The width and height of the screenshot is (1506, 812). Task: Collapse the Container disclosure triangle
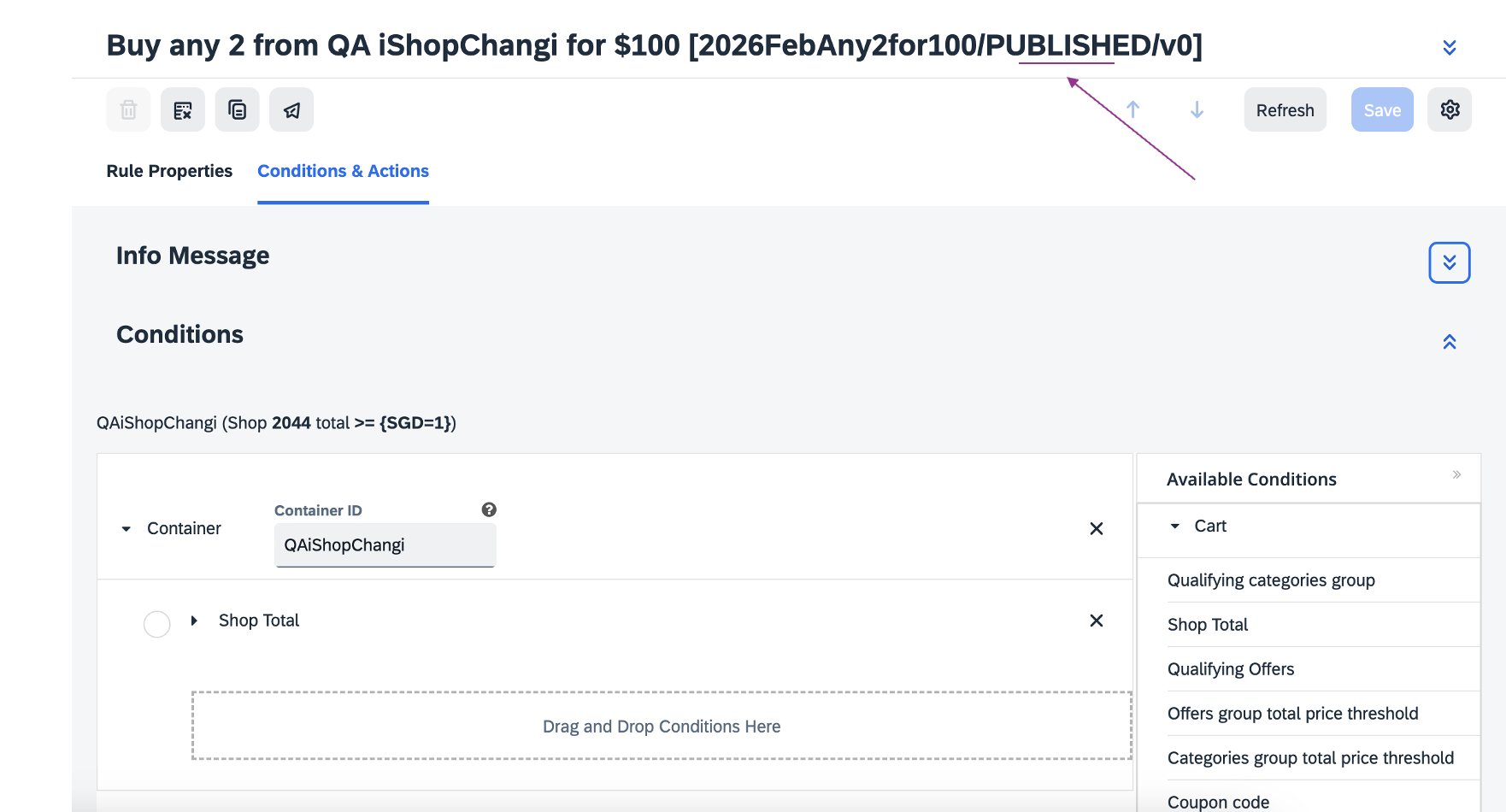pos(126,529)
